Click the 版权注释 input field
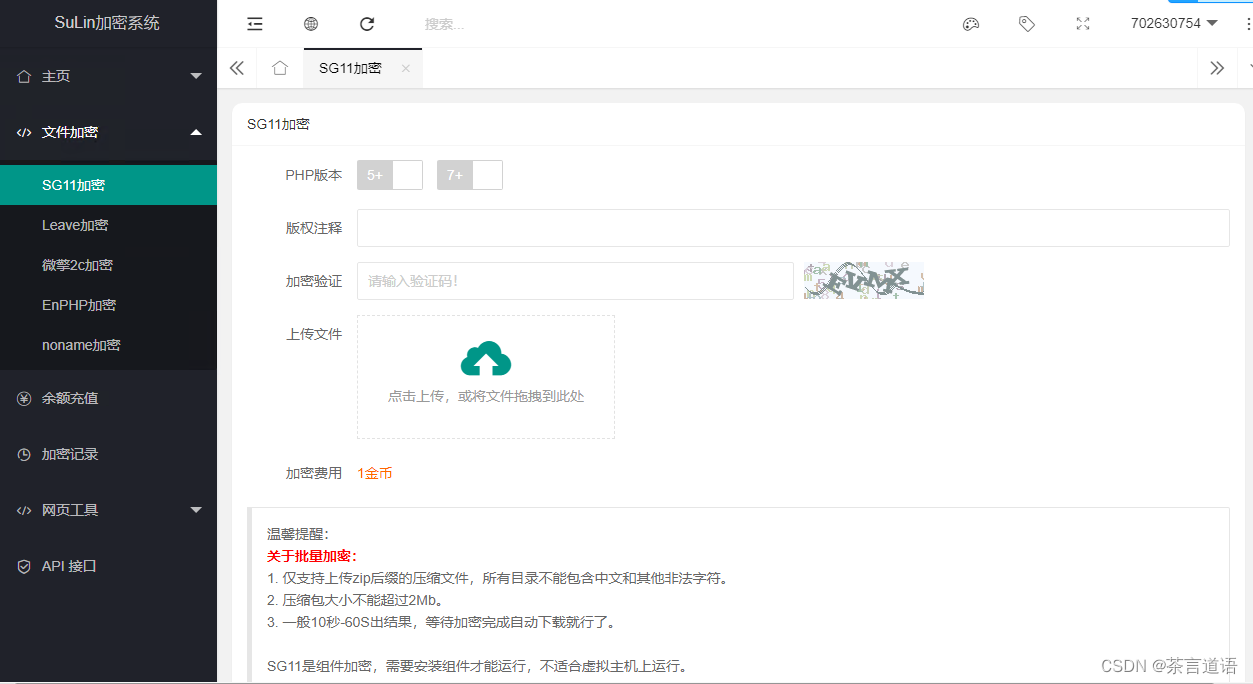Image resolution: width=1253 pixels, height=684 pixels. click(793, 228)
